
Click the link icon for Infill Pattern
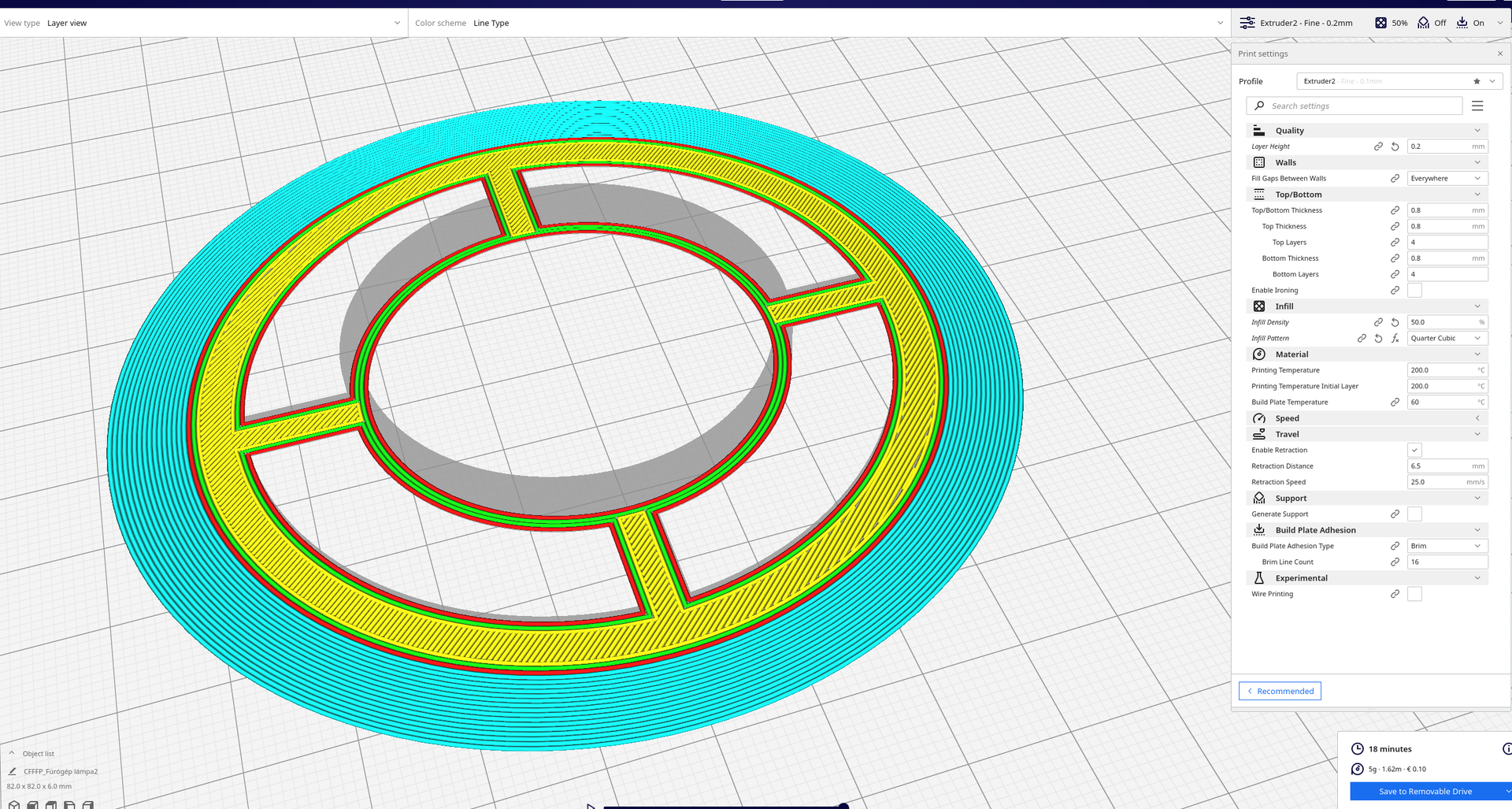[x=1362, y=338]
